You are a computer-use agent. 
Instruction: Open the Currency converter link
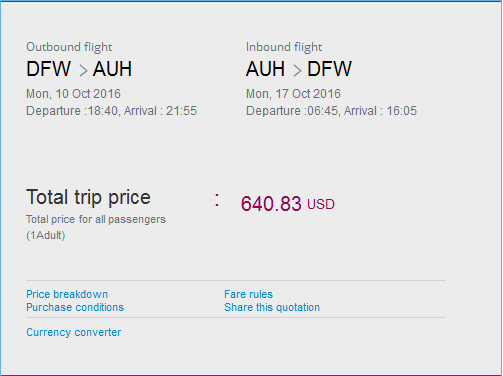click(74, 332)
